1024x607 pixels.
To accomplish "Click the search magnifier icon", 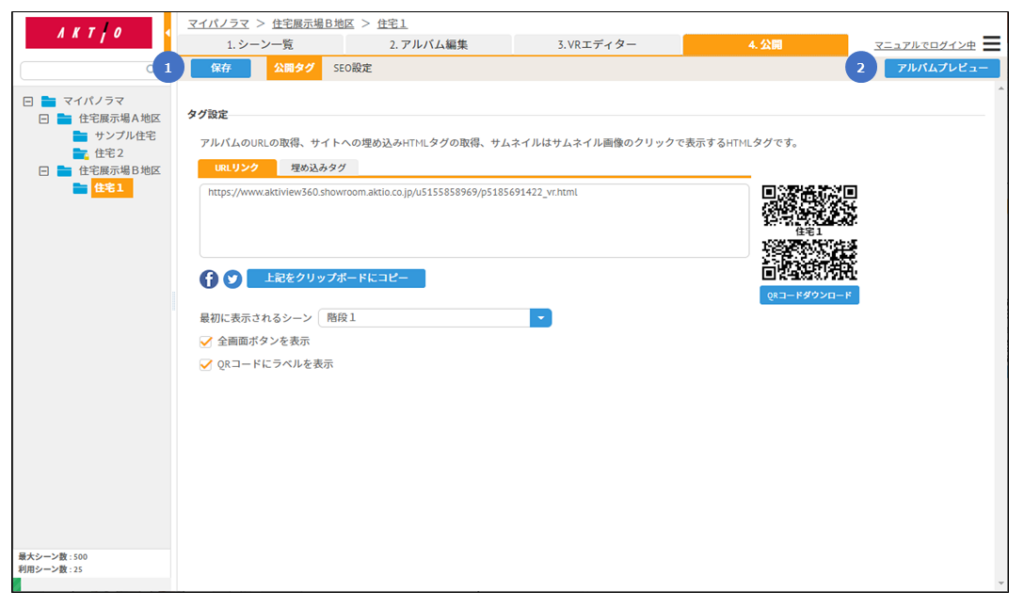I will (152, 71).
